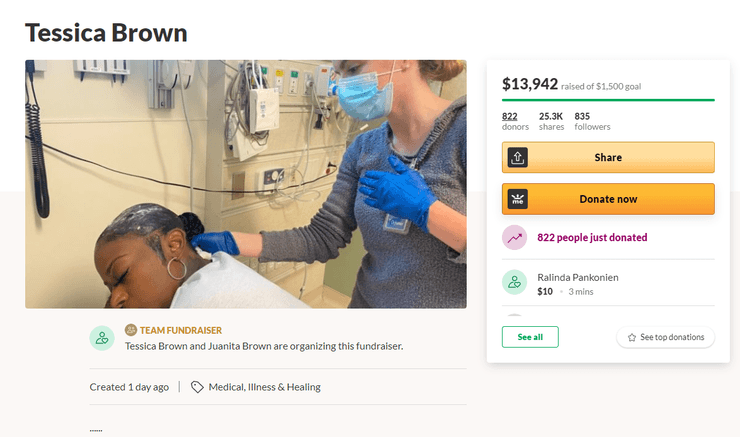Click the share upload icon
Image resolution: width=740 pixels, height=437 pixels.
click(x=518, y=158)
